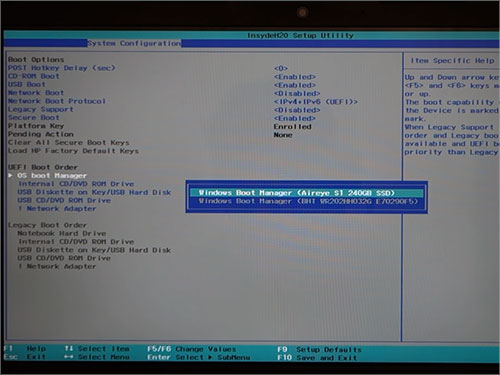Click the Enrolled status text
Image resolution: width=500 pixels, height=375 pixels.
click(x=293, y=127)
